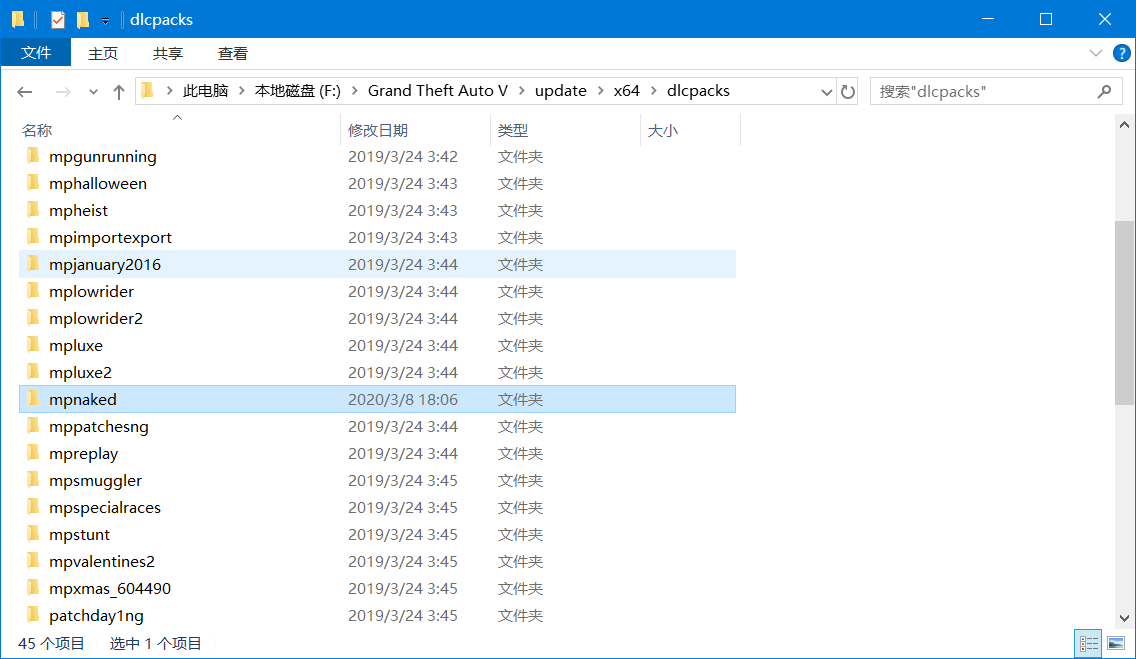
Task: Select the mplowrider2 folder icon
Action: point(33,318)
